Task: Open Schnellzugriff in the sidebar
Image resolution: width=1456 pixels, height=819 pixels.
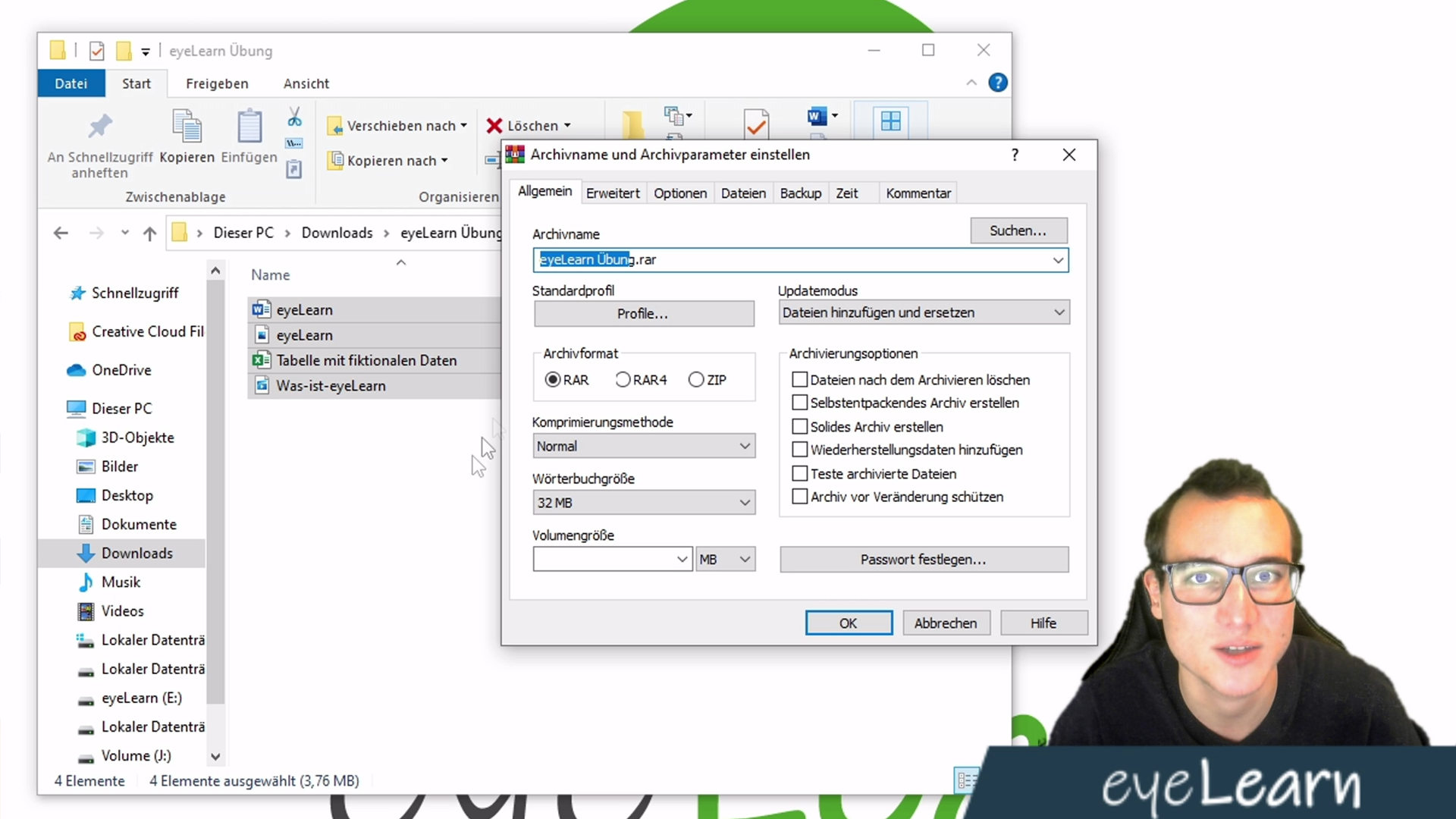Action: coord(135,293)
